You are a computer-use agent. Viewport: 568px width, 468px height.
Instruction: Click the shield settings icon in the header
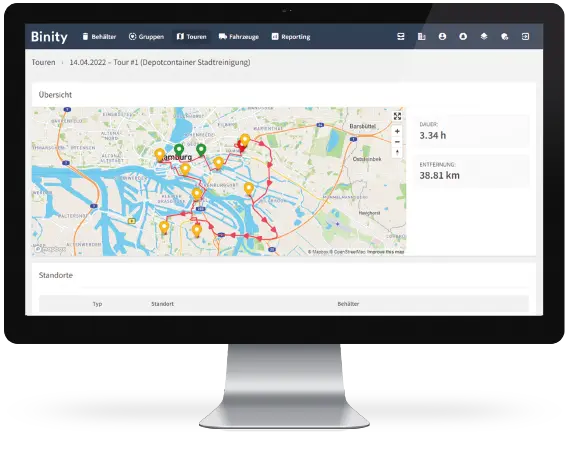pos(505,37)
